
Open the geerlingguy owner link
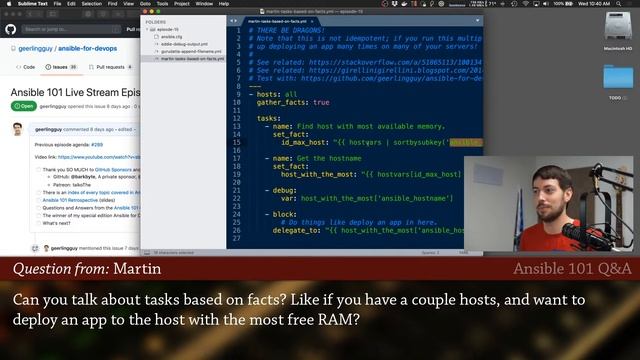36,49
